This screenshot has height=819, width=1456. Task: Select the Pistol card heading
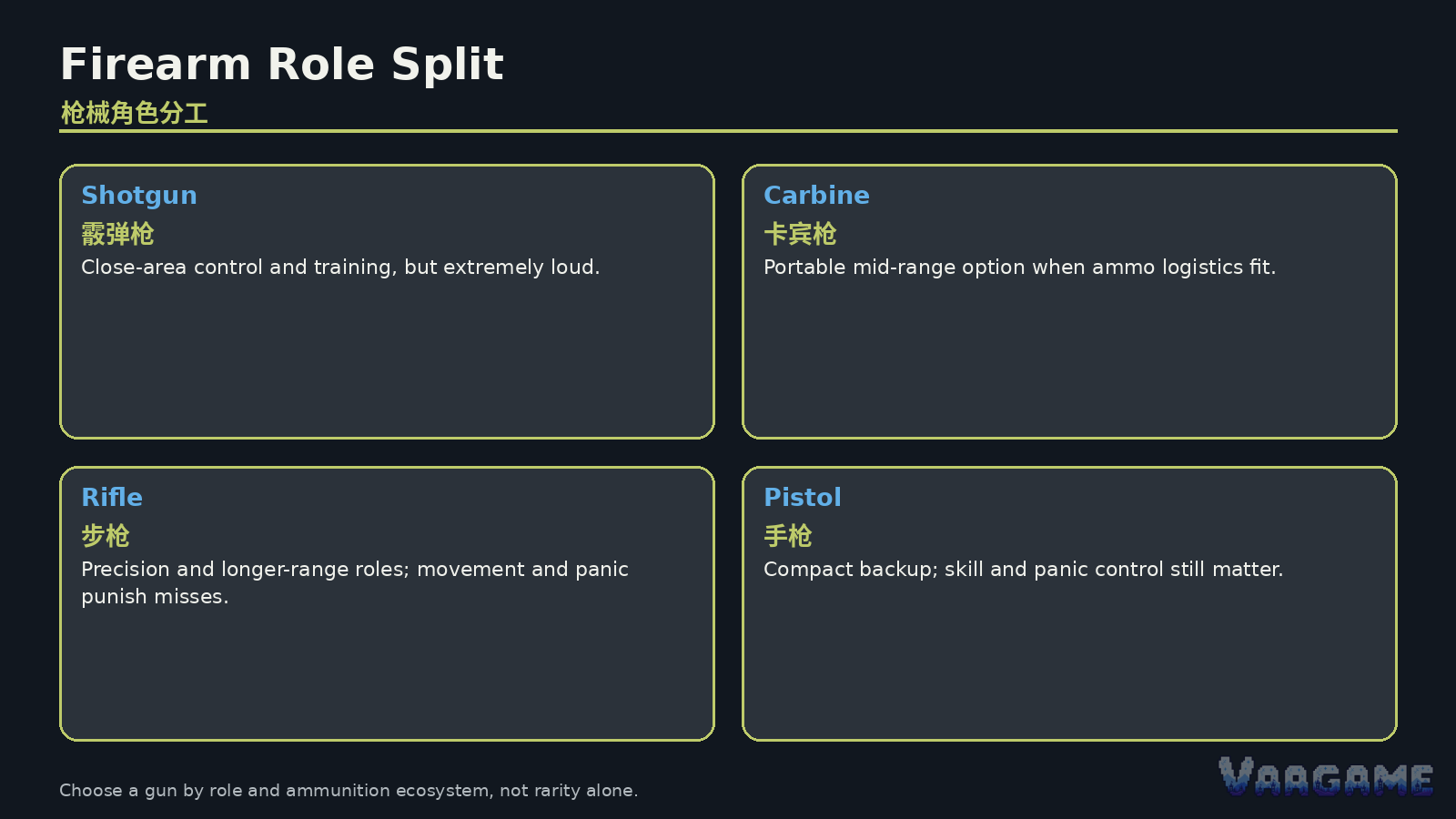[803, 498]
